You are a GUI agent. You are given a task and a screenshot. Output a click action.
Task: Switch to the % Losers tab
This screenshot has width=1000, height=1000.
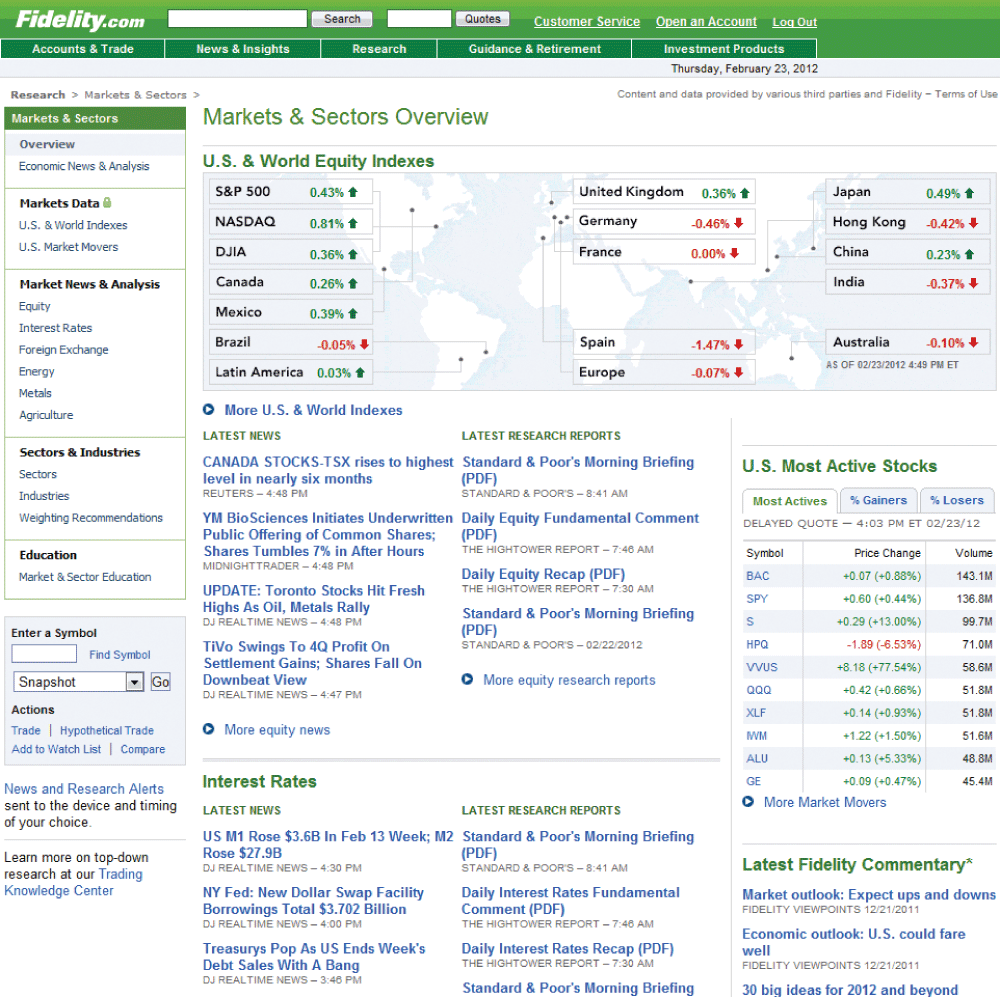coord(957,501)
